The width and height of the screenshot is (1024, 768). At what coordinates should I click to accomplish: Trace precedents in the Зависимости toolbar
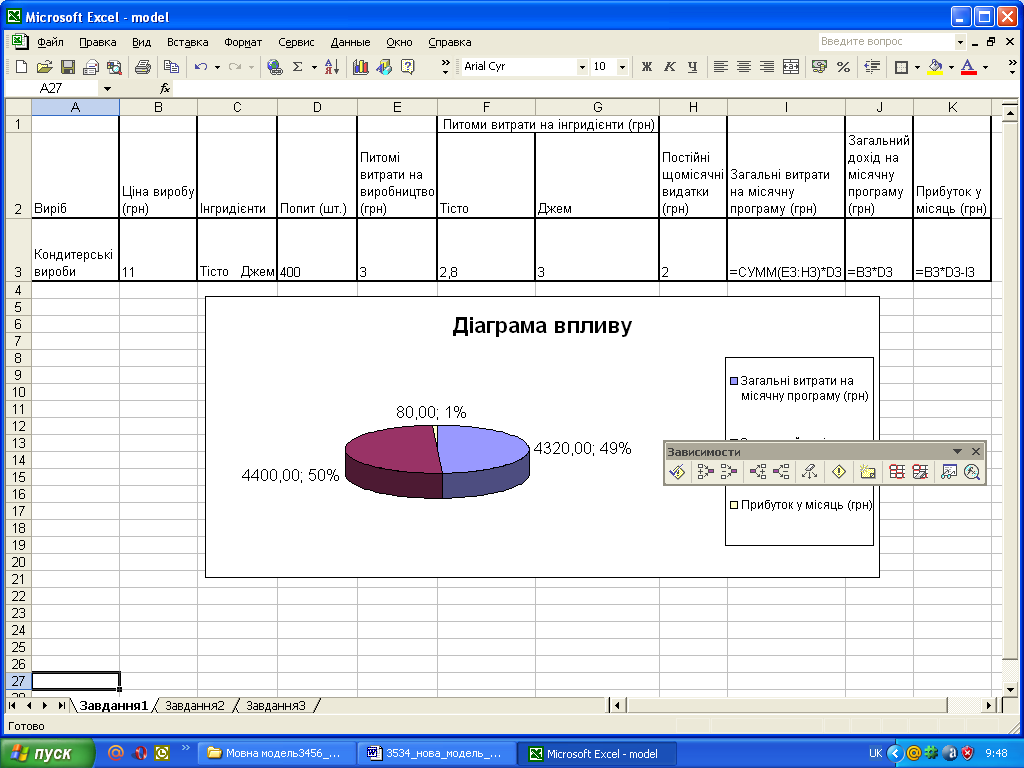[x=705, y=472]
